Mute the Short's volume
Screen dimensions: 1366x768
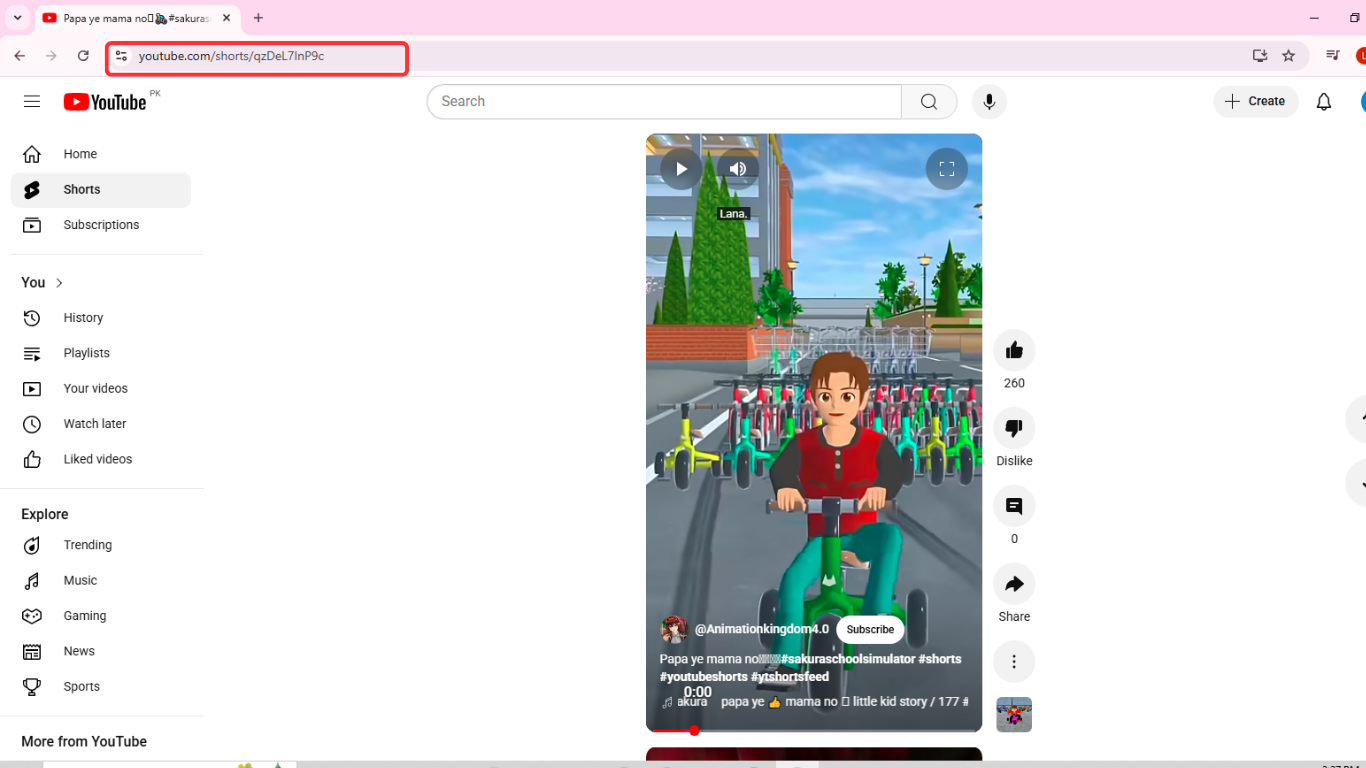738,169
